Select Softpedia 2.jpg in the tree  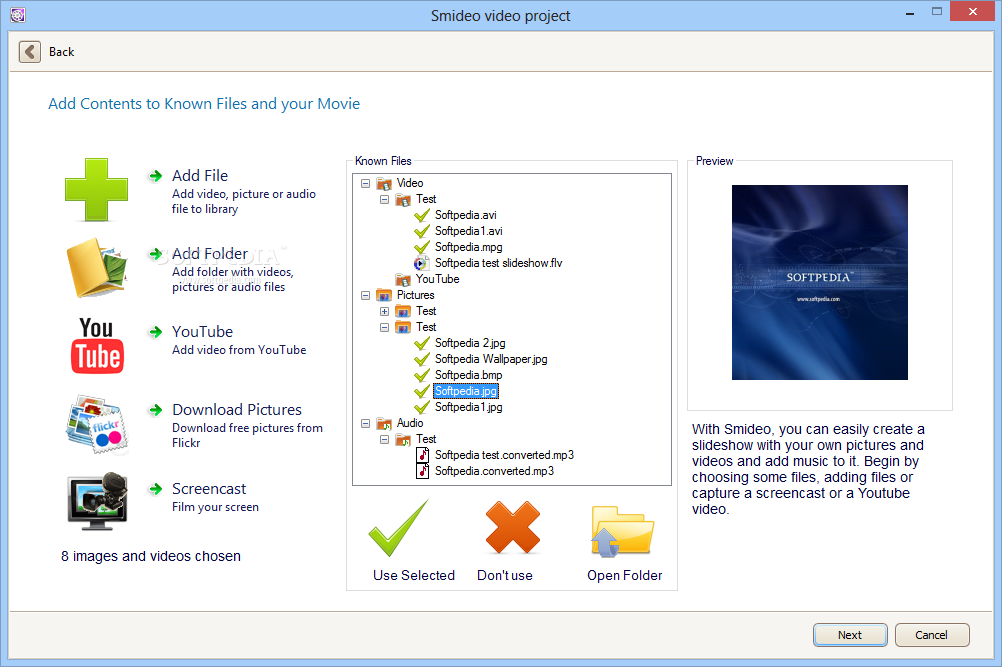[470, 343]
